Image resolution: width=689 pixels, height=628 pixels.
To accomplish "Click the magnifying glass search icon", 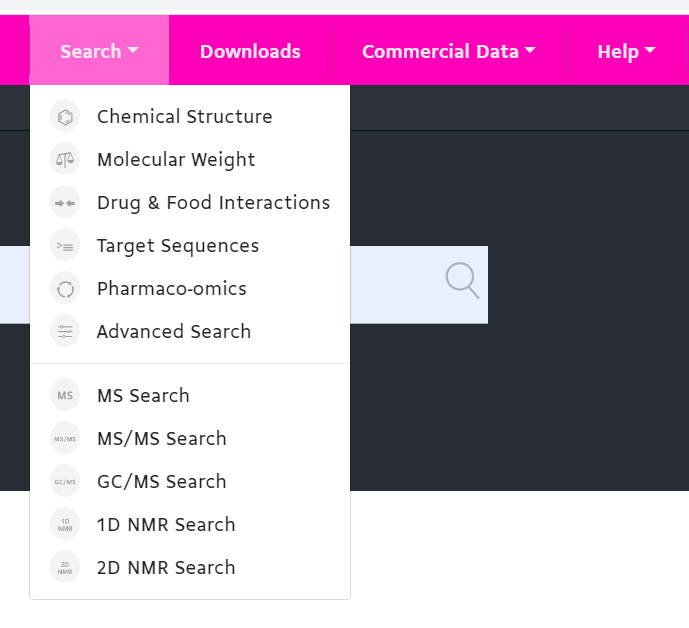I will point(461,281).
